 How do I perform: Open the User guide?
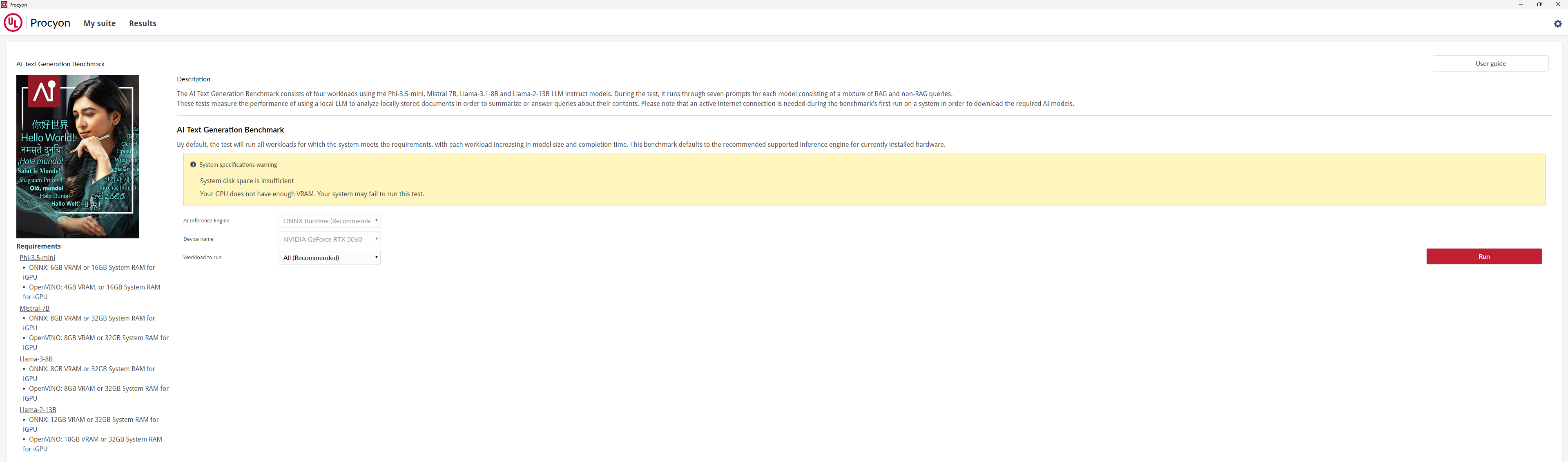(1490, 63)
